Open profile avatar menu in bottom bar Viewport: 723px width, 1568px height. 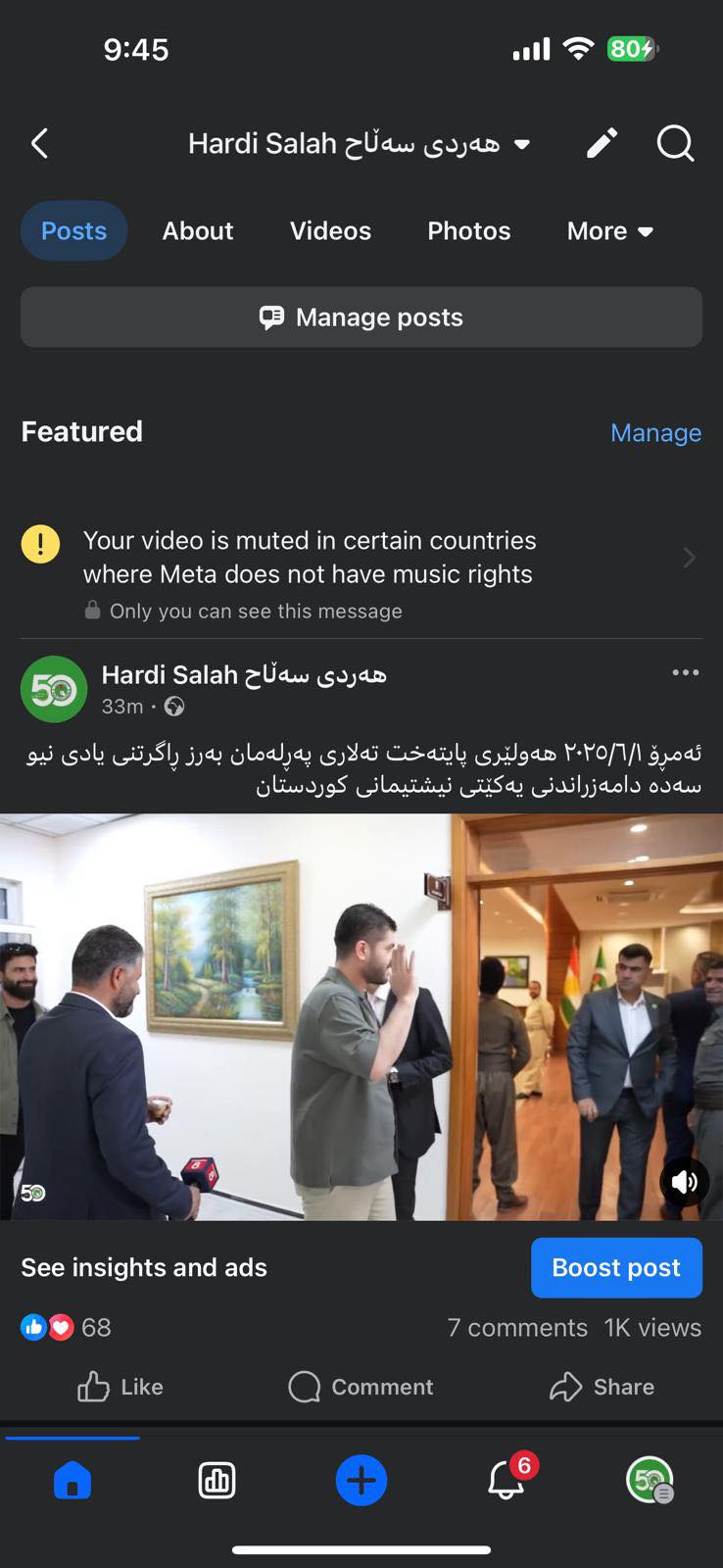tap(650, 1480)
